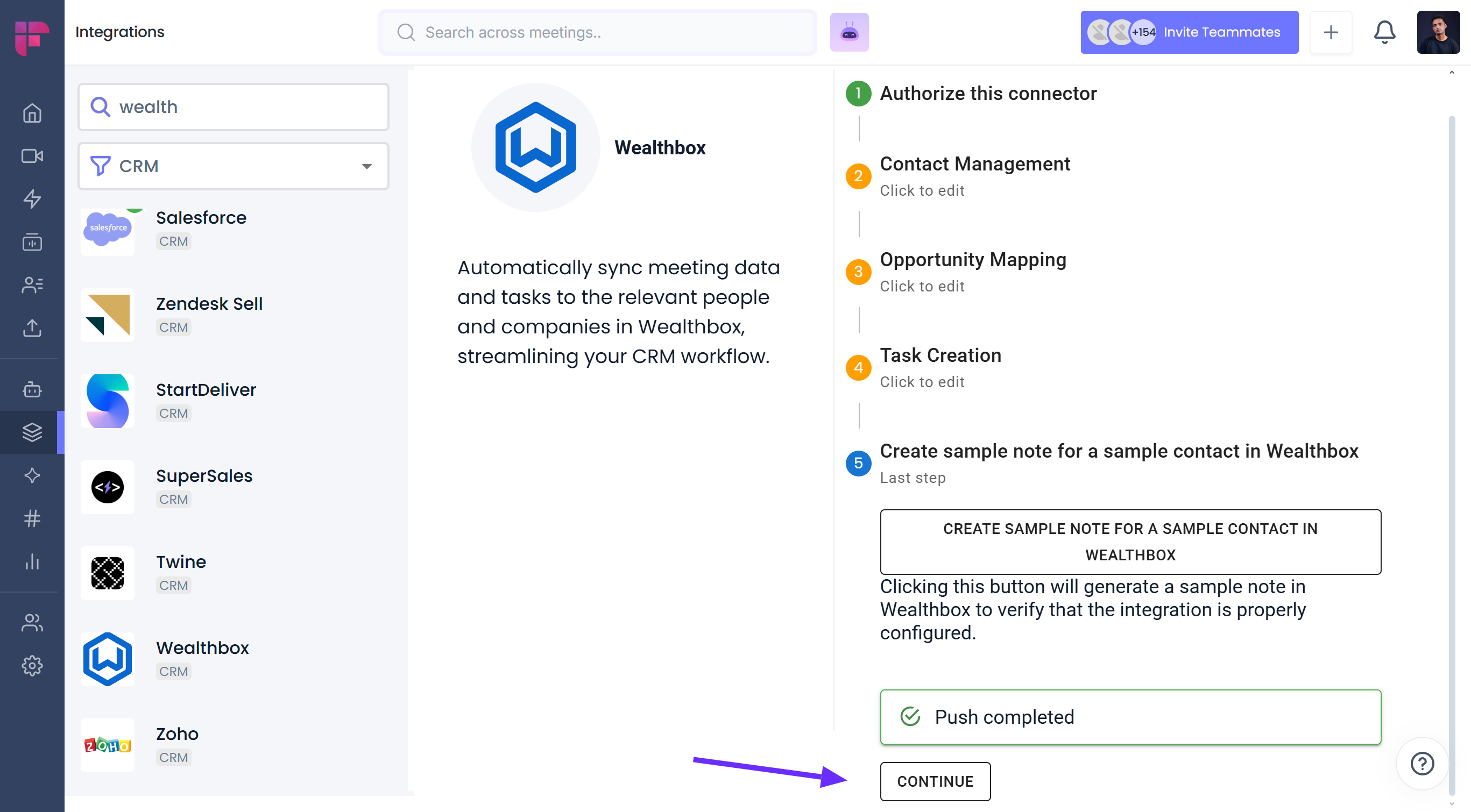Open the Home icon in sidebar
This screenshot has height=812, width=1471.
32,113
